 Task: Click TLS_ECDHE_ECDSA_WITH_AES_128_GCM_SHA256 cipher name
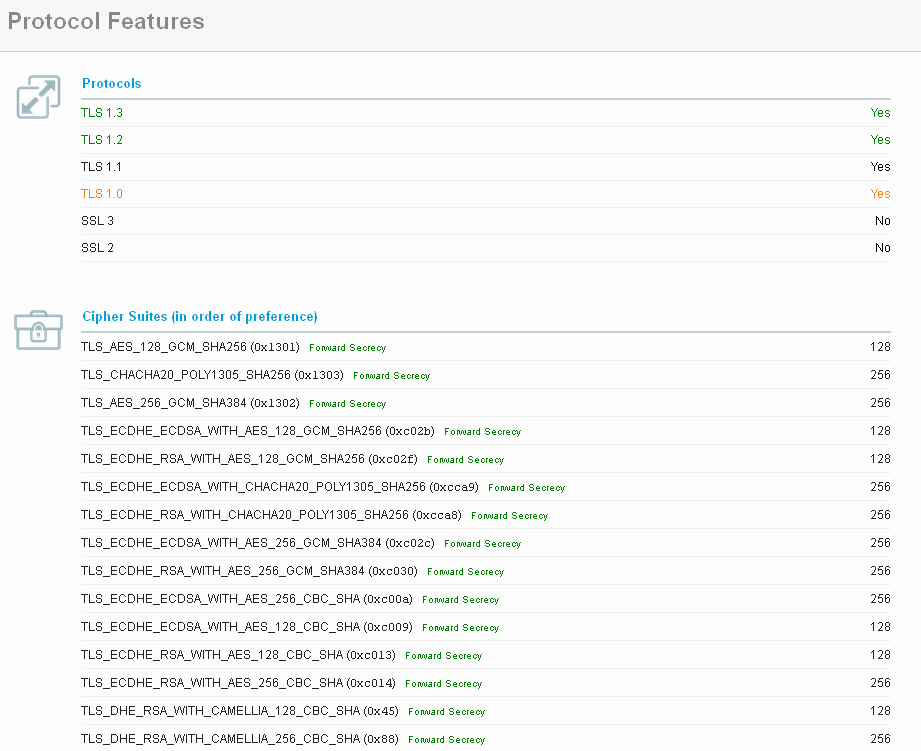tap(257, 431)
